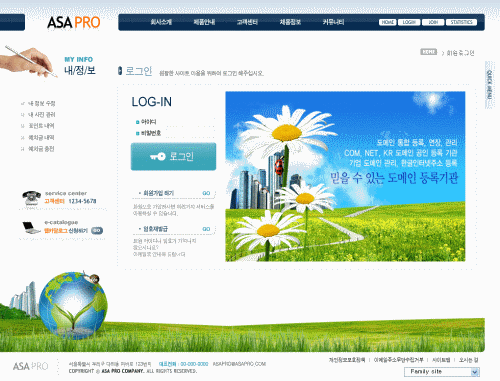This screenshot has height=381, width=500.
Task: Click the JOIN button in header
Action: point(433,22)
